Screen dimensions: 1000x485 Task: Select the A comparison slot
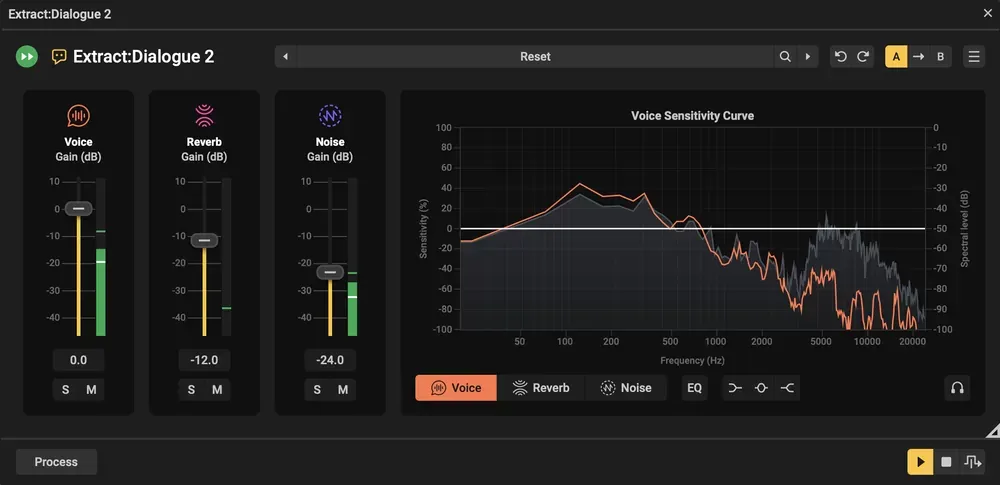896,57
